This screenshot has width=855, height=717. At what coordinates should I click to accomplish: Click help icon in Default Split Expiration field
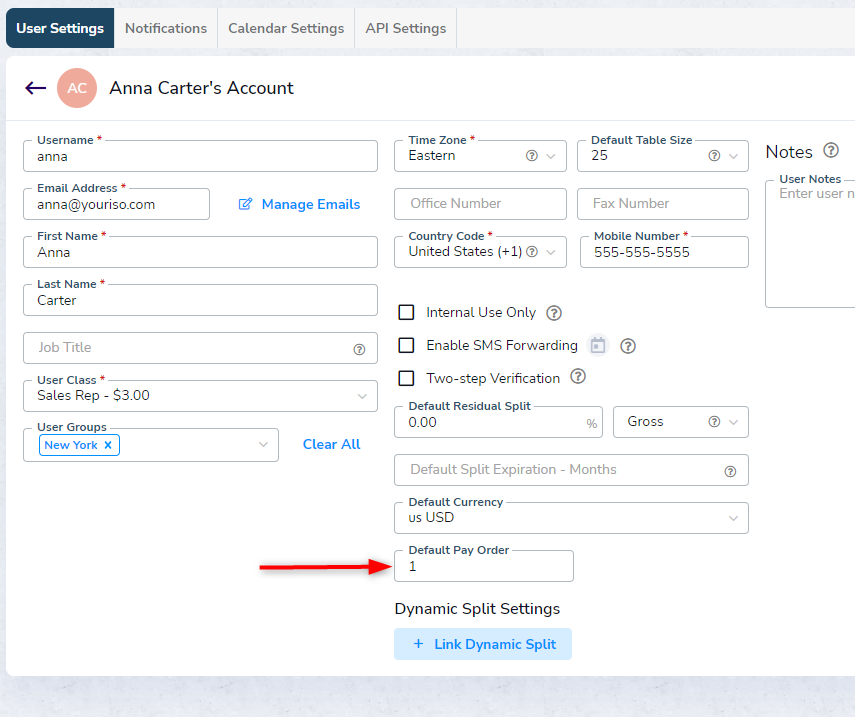(x=730, y=471)
